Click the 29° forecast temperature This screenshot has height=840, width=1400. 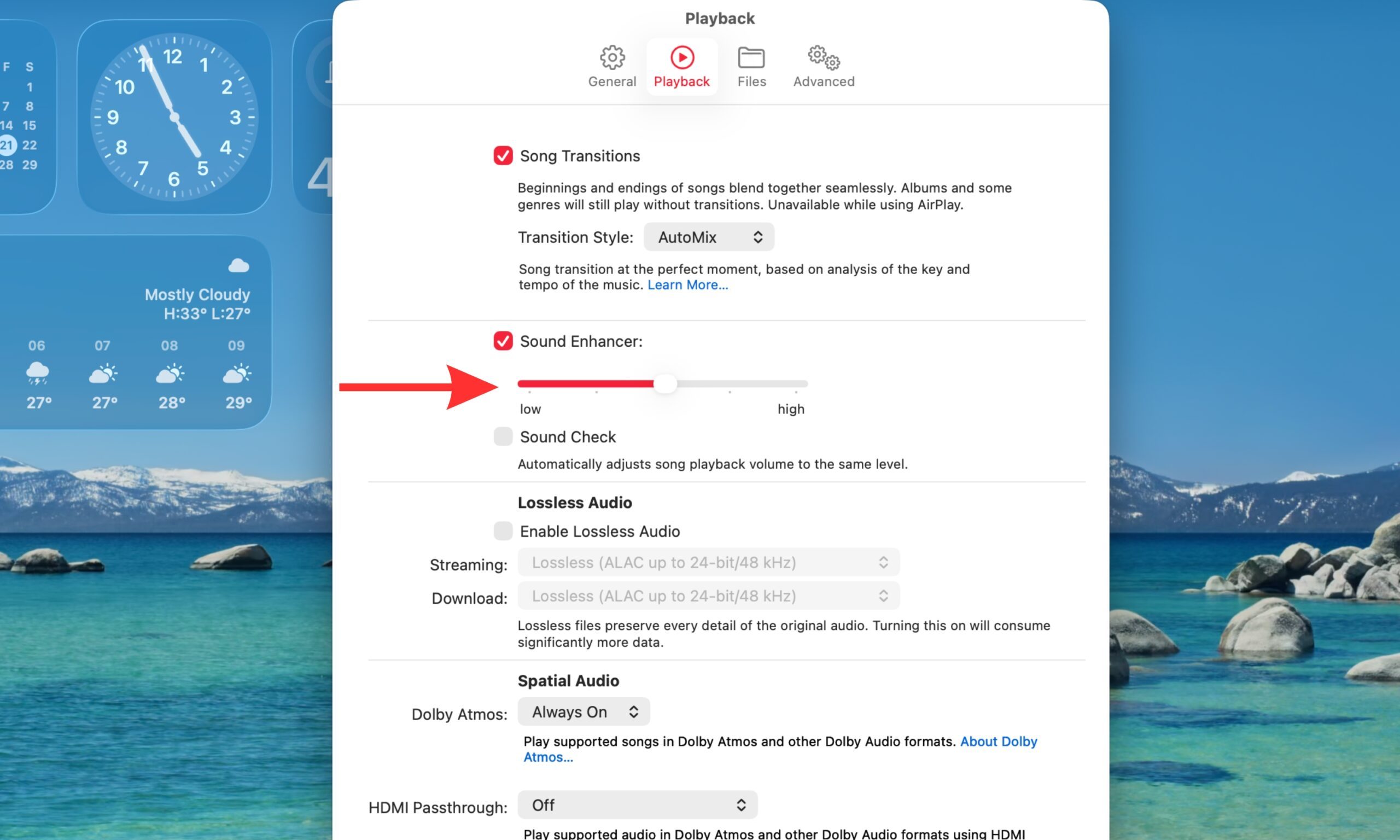[238, 402]
